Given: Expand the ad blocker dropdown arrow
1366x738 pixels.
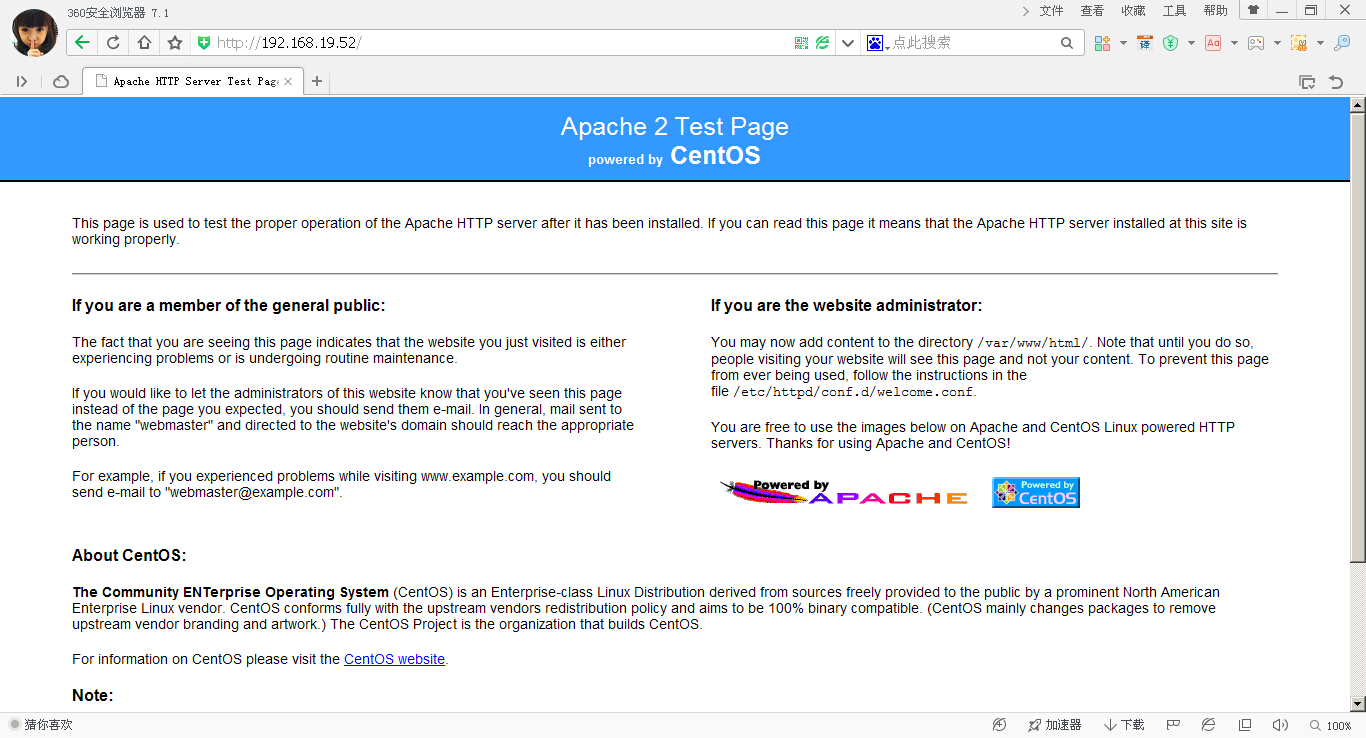Looking at the screenshot, I should click(1234, 43).
